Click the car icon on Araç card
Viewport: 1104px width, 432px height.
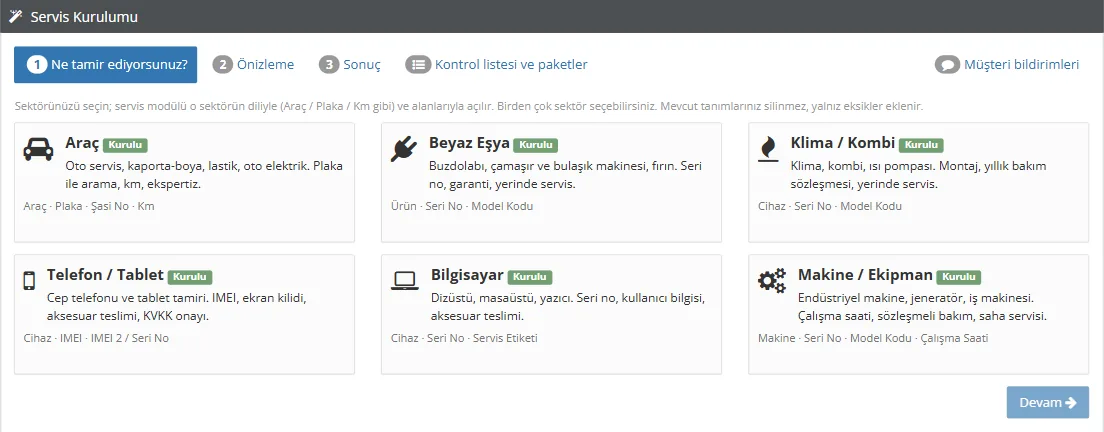(x=38, y=149)
